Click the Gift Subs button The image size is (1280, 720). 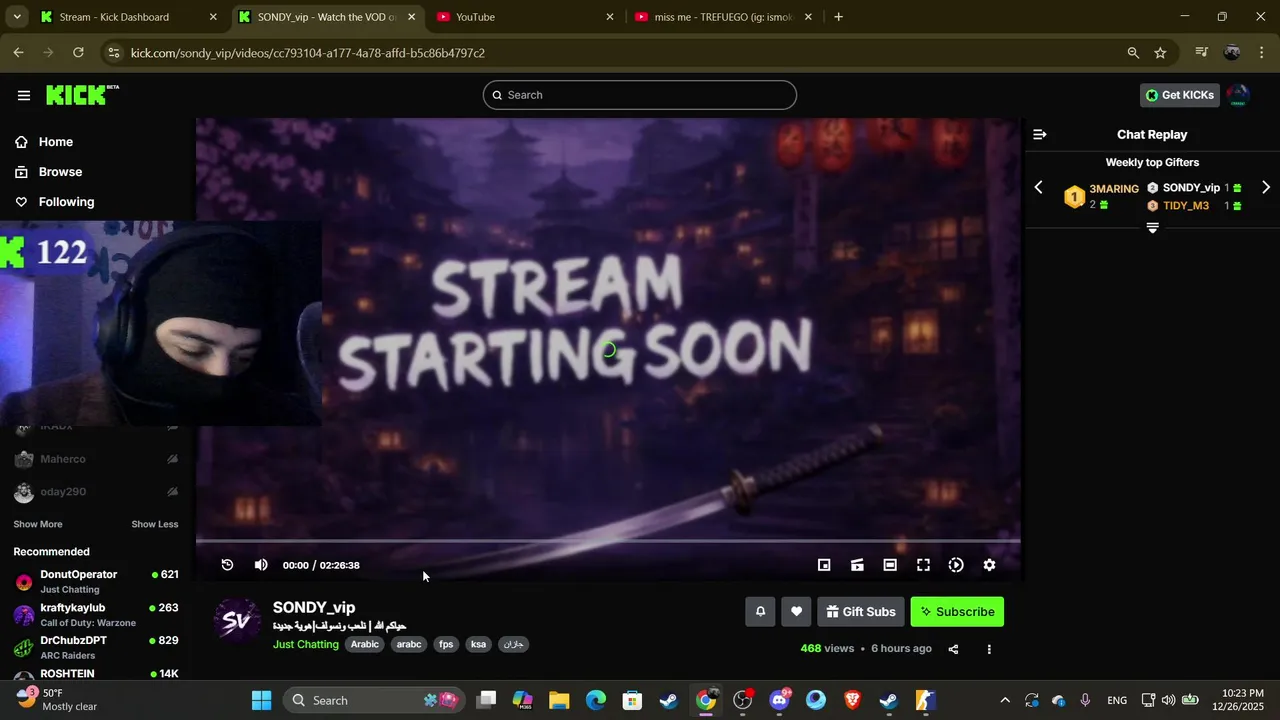pos(861,611)
